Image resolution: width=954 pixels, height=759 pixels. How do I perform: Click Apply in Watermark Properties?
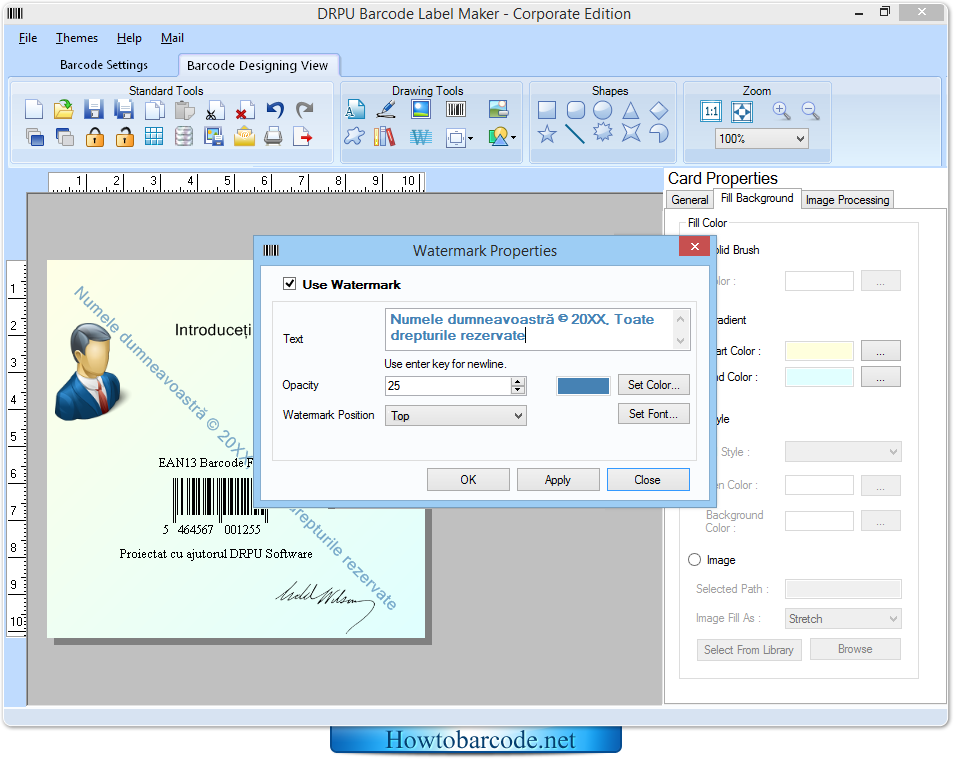point(558,480)
